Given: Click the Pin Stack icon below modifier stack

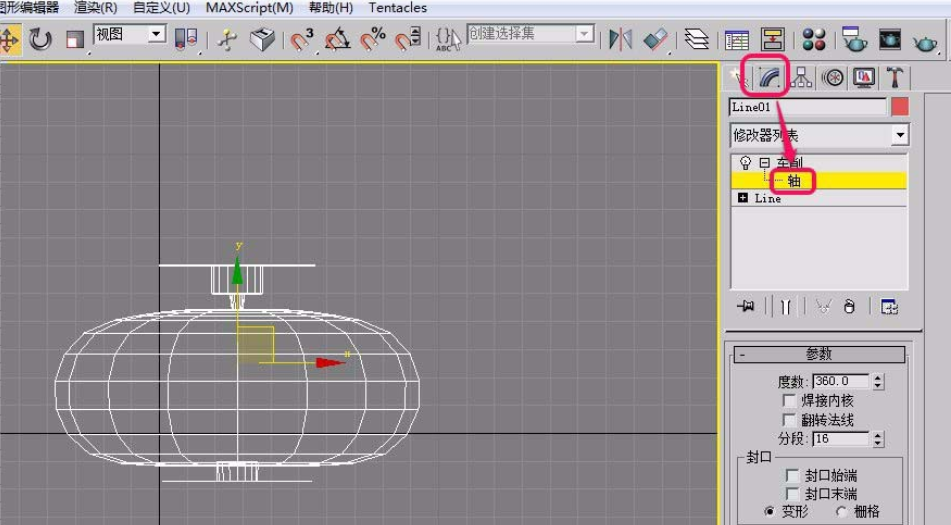Looking at the screenshot, I should click(x=745, y=307).
